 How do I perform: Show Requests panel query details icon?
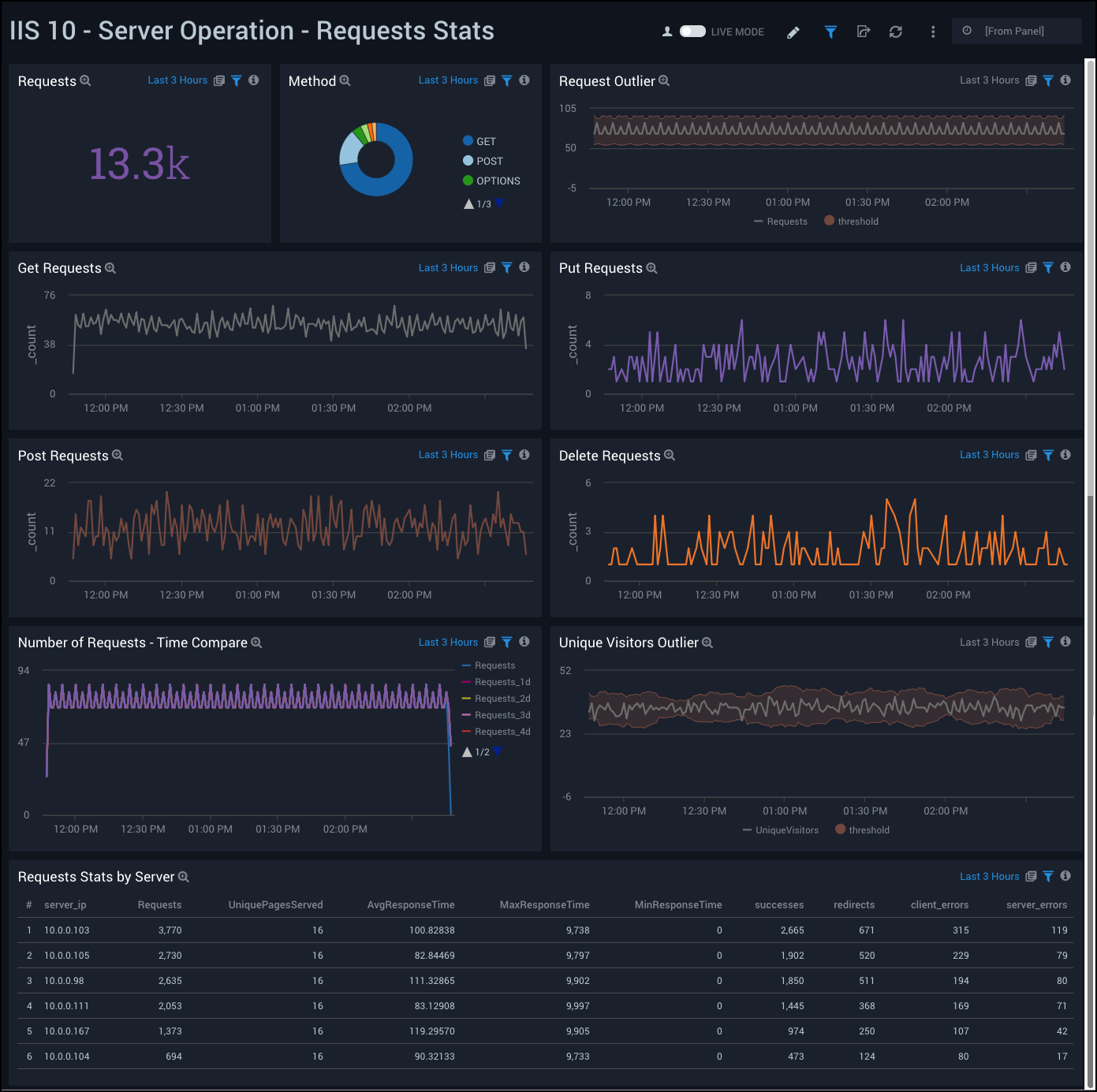219,80
